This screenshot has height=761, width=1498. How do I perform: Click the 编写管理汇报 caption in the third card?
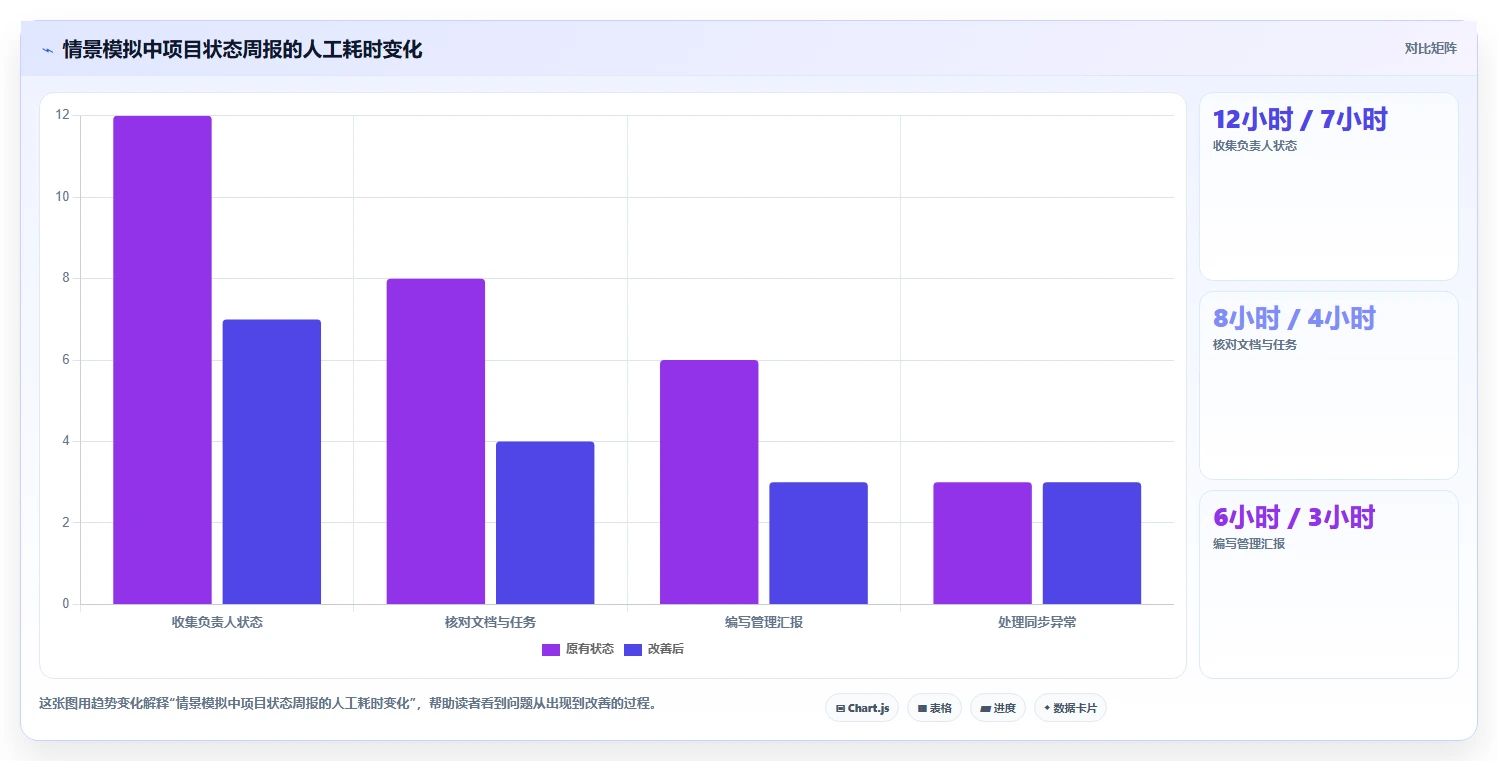[1248, 543]
